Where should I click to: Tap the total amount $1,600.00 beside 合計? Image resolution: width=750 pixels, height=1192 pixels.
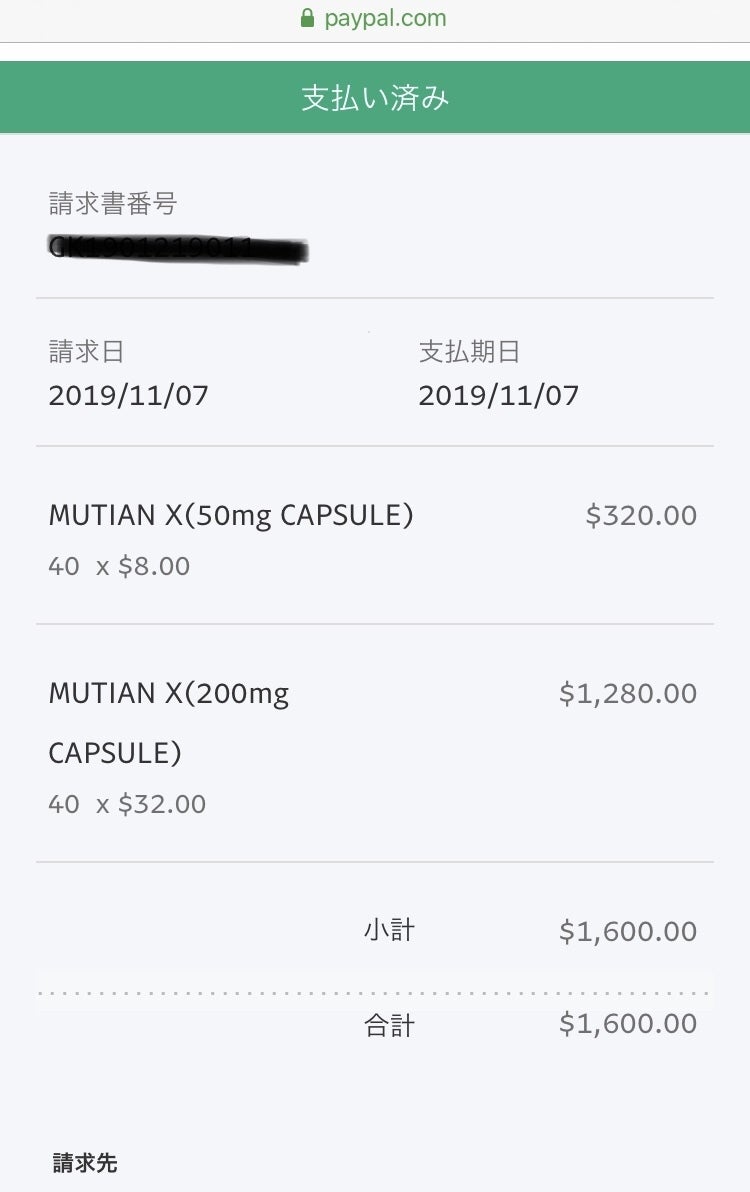point(628,1024)
